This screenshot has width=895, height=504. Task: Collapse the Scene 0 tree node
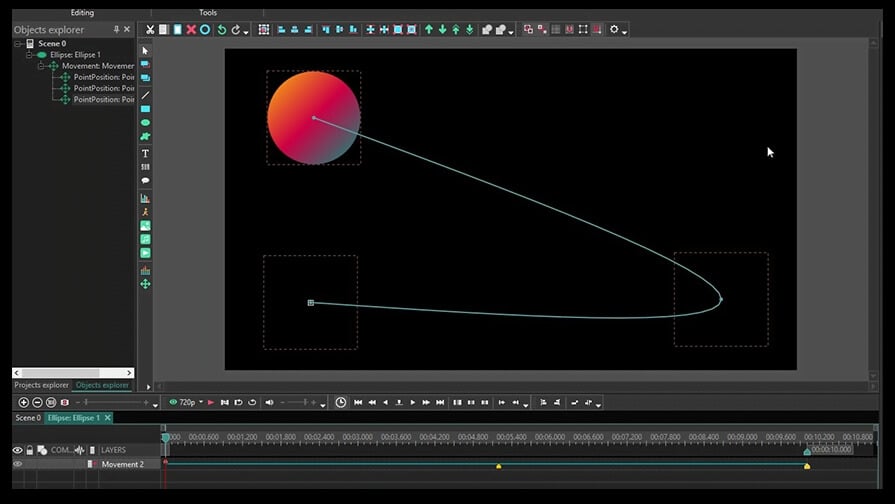click(x=18, y=43)
